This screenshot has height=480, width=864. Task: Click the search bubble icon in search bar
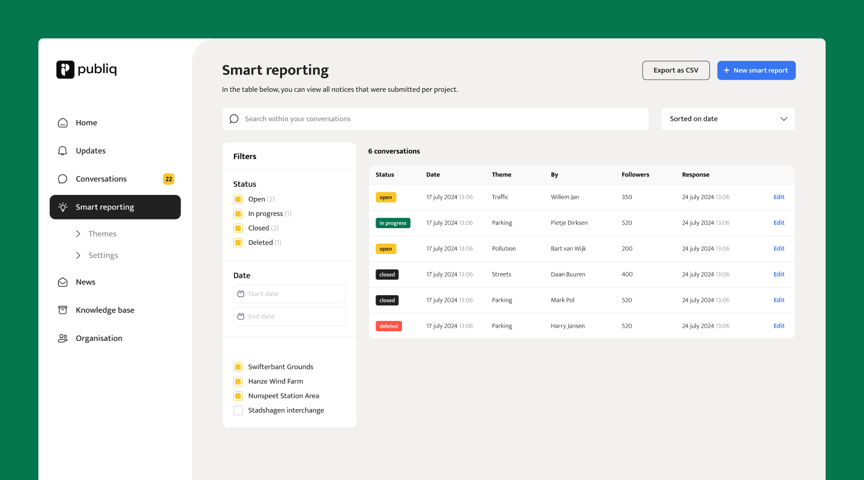[234, 118]
